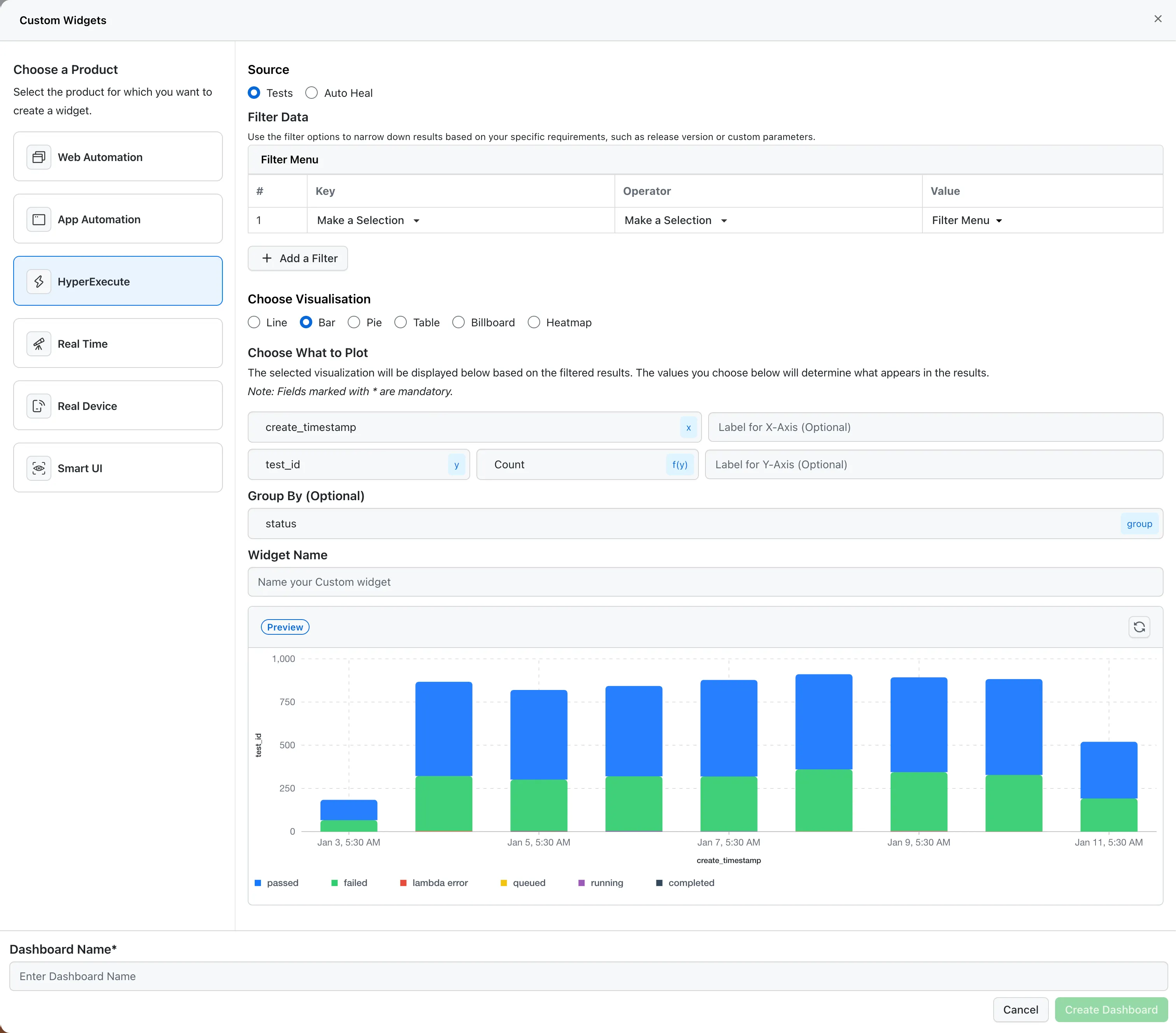
Task: Select the Smart UI eye icon
Action: point(38,468)
